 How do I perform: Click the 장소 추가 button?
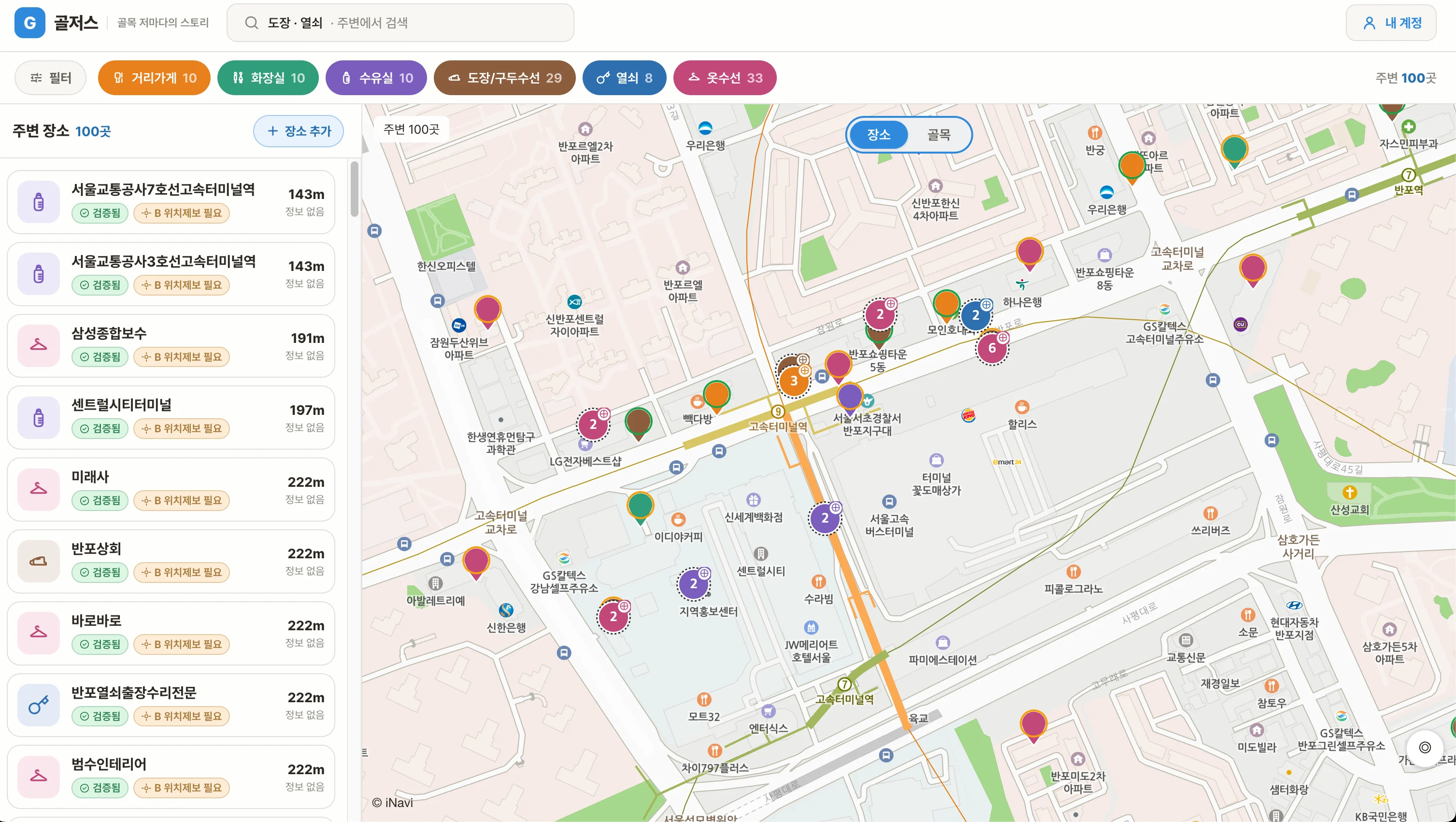299,131
